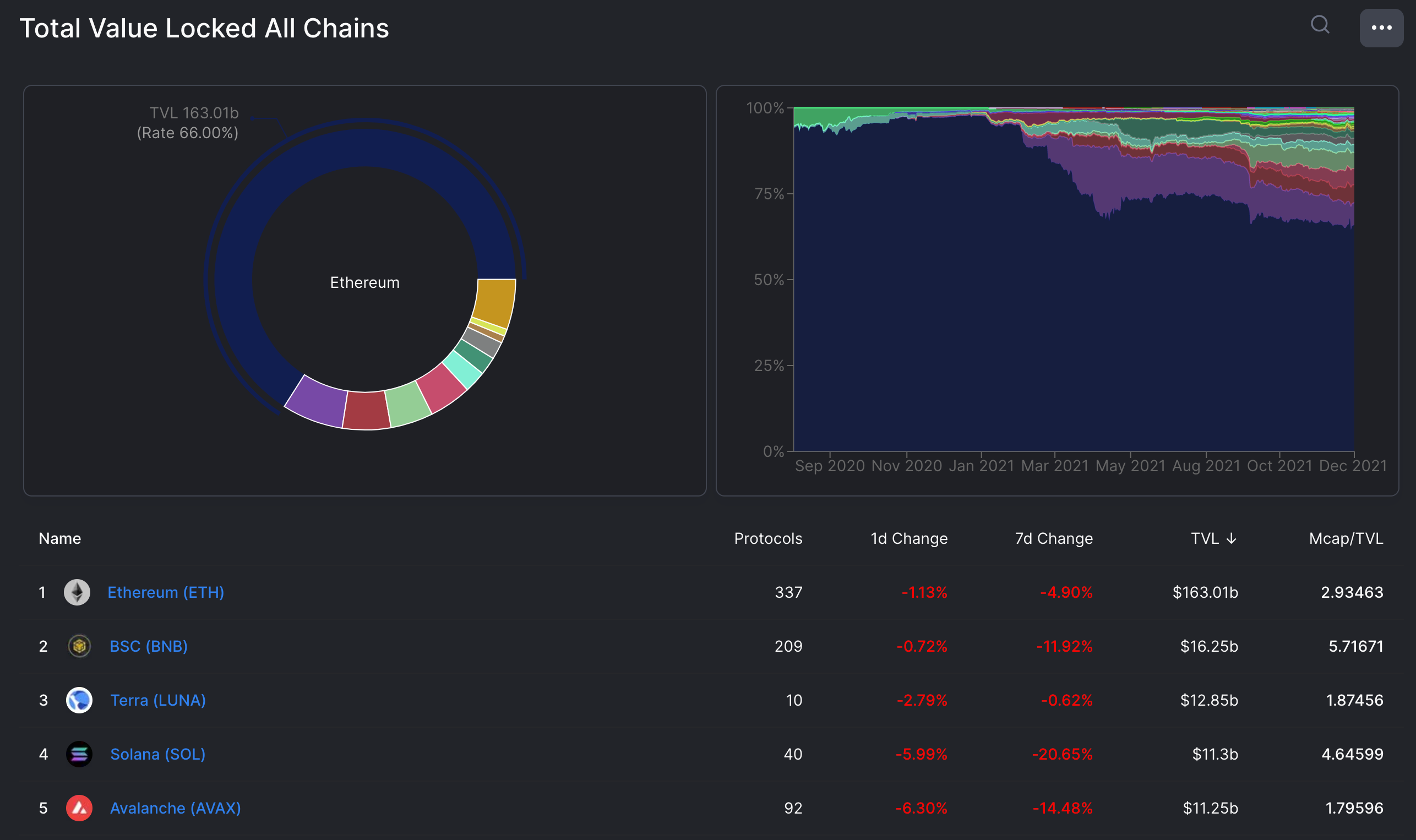
Task: Click Terra Mcap/TVL value 1.87456
Action: 1354,700
